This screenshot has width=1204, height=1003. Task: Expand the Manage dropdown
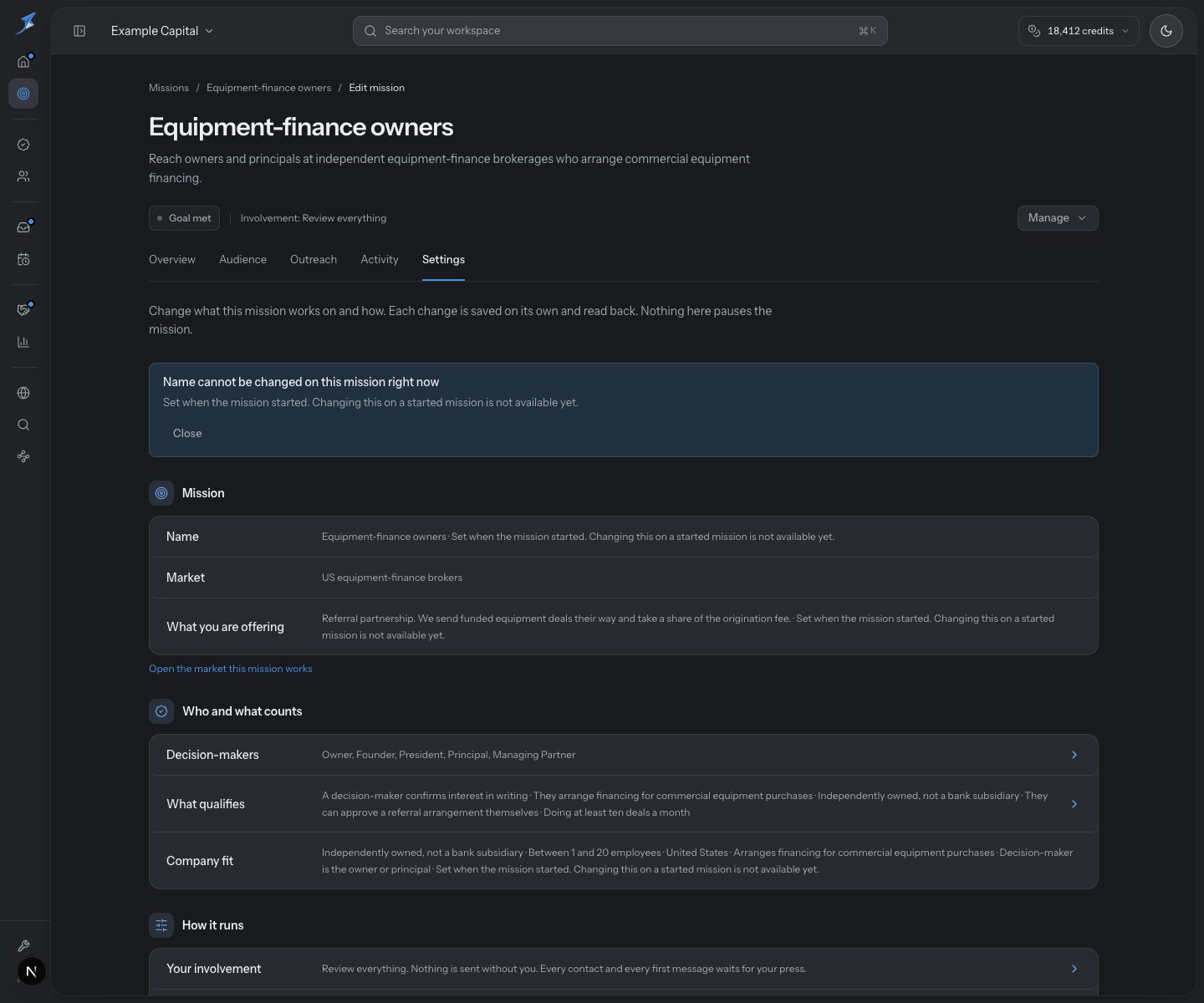tap(1058, 218)
